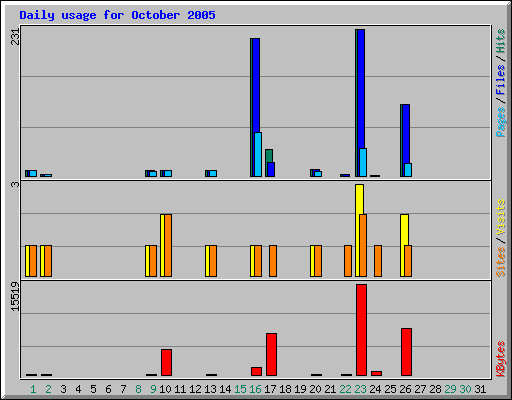Click day label 9 on the axis

coord(153,389)
